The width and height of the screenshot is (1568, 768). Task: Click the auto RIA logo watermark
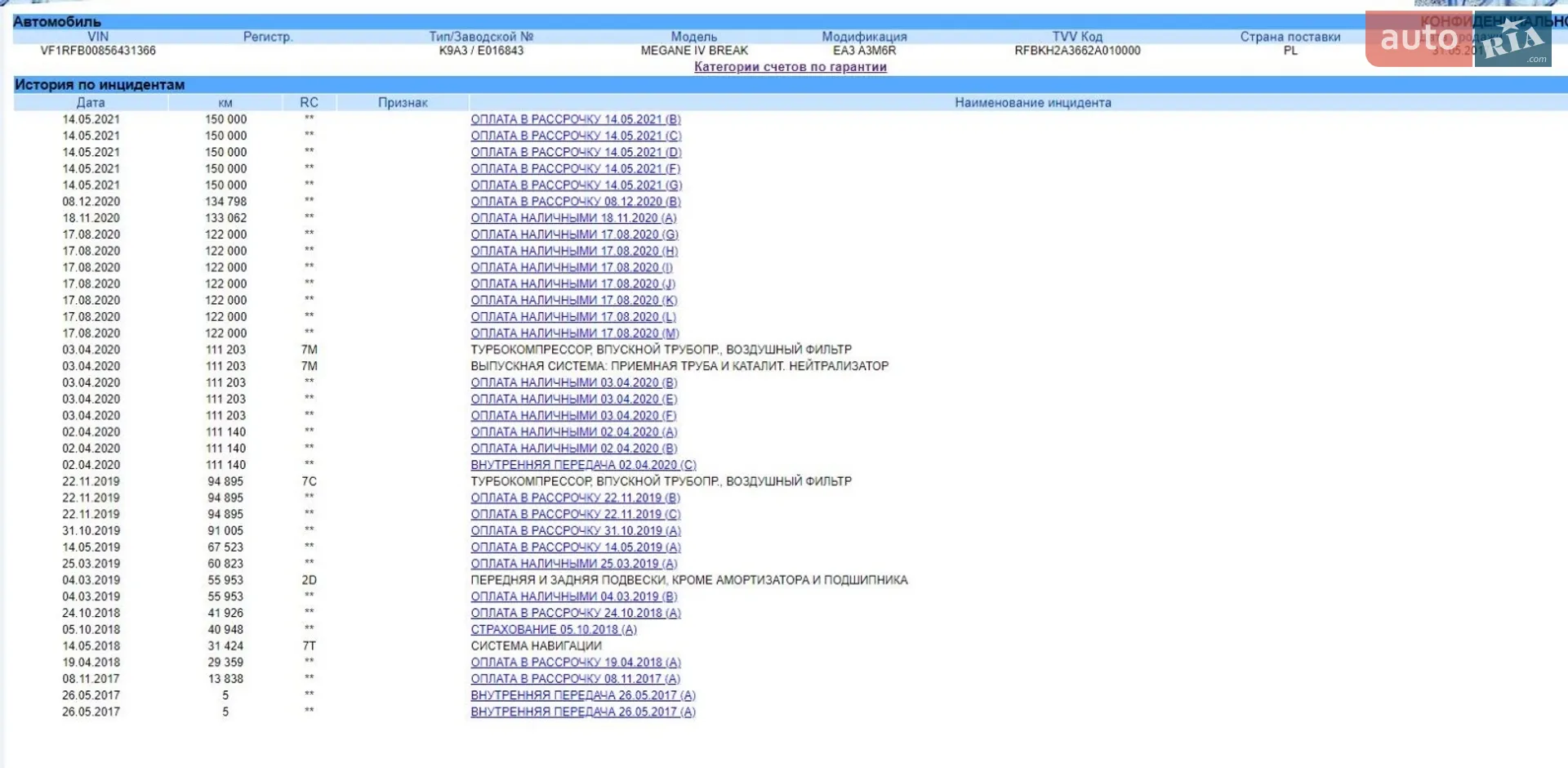tap(1459, 39)
